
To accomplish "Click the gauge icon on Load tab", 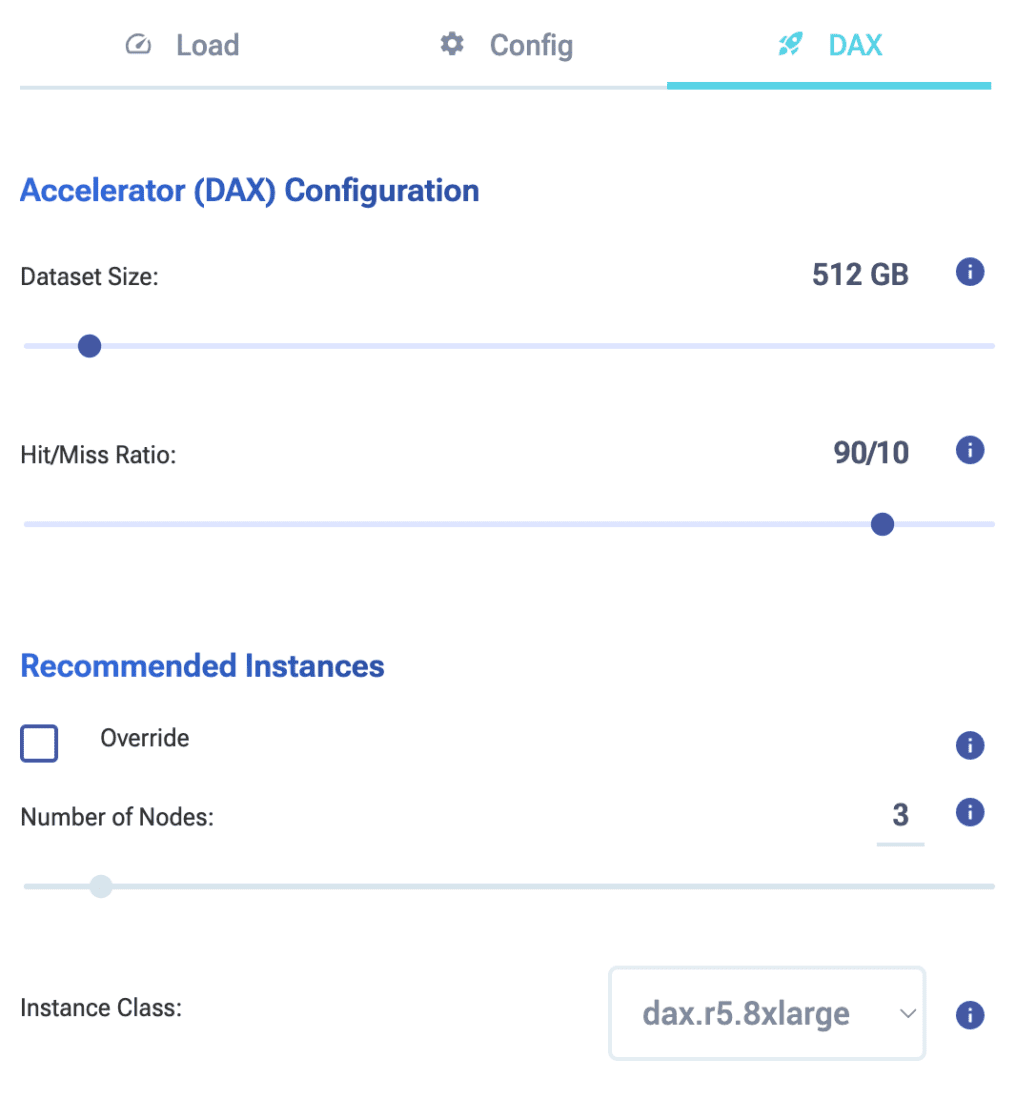I will click(x=138, y=45).
